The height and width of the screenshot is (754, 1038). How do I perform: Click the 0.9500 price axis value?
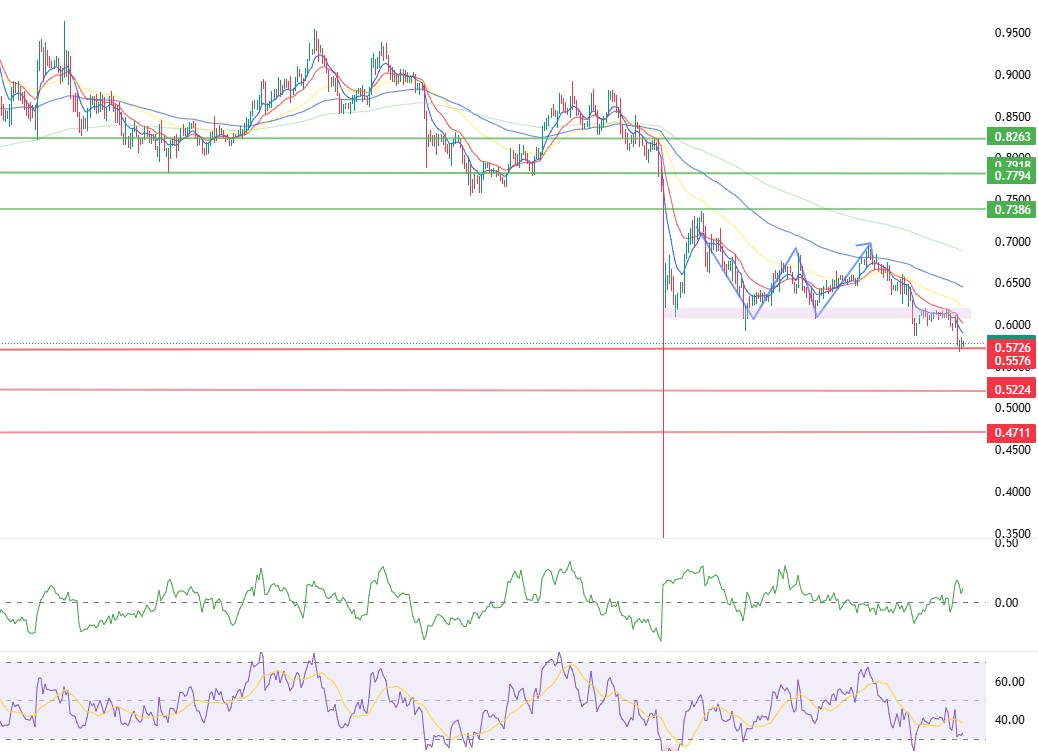pyautogui.click(x=1011, y=33)
